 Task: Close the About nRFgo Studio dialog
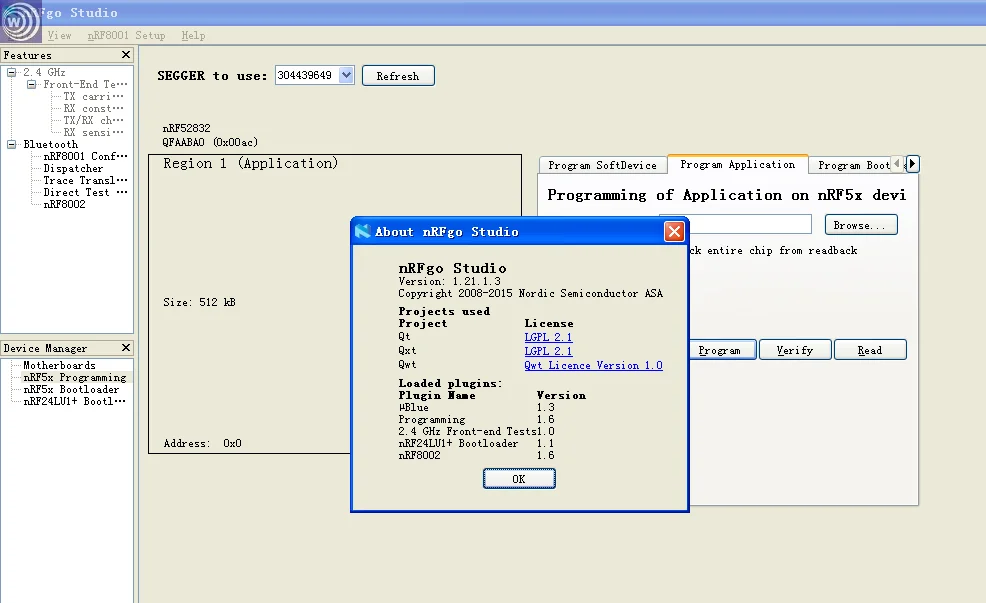coord(674,231)
